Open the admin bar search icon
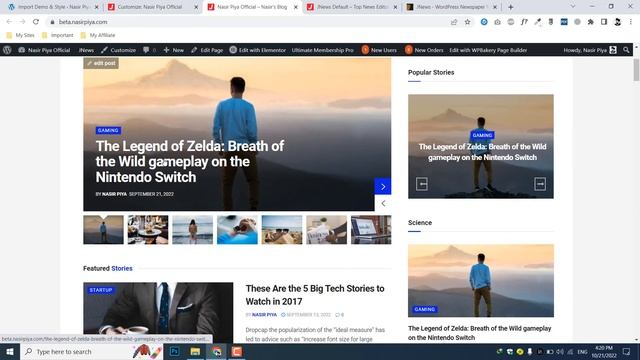Image resolution: width=640 pixels, height=360 pixels. 626,50
